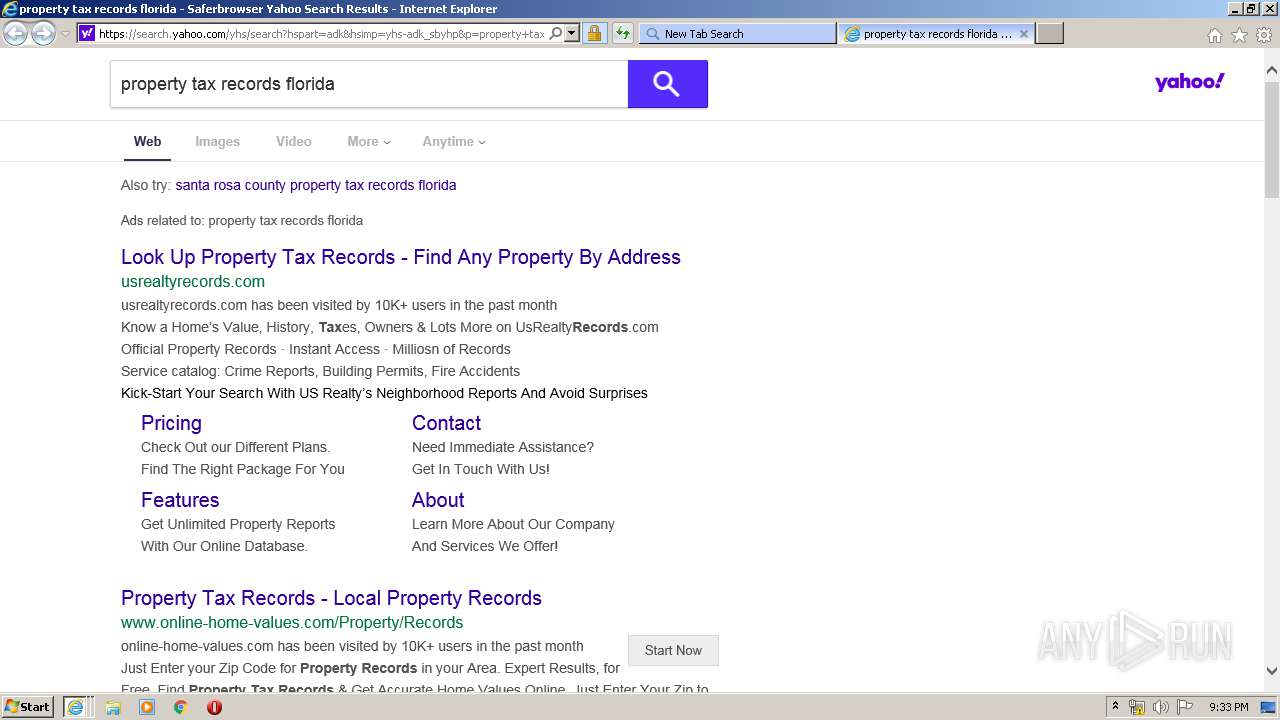Click the purple search magnifier button

pyautogui.click(x=667, y=84)
